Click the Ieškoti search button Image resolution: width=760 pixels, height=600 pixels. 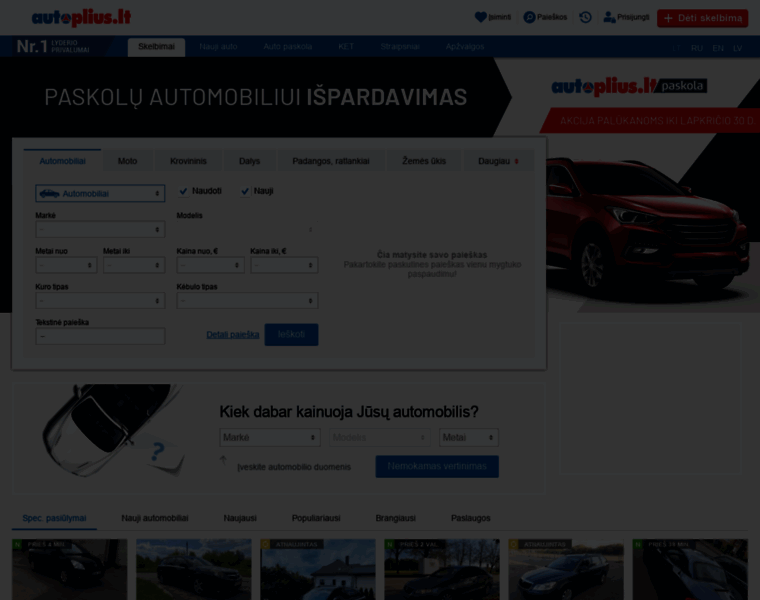coord(291,334)
